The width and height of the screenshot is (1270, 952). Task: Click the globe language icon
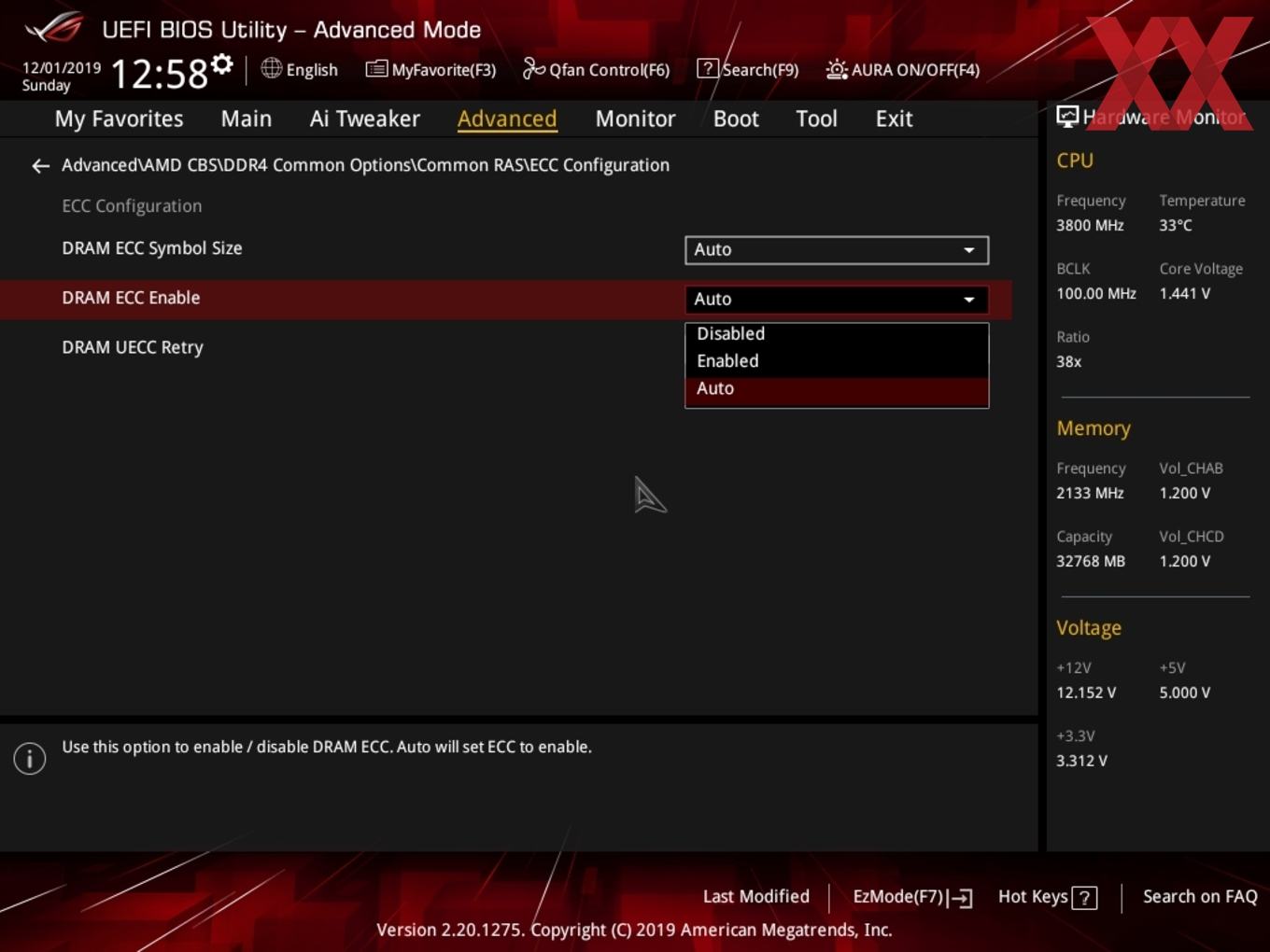click(271, 68)
